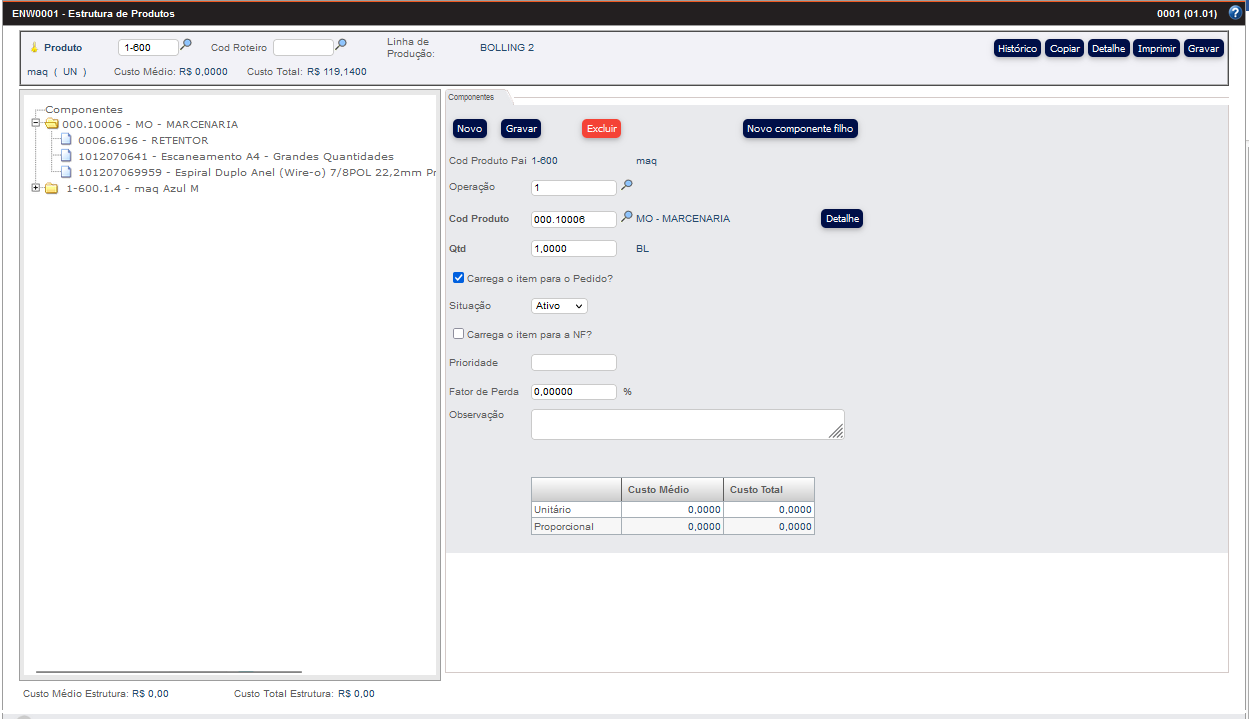Switch to the Componentes tab
The width and height of the screenshot is (1249, 719).
[x=473, y=97]
